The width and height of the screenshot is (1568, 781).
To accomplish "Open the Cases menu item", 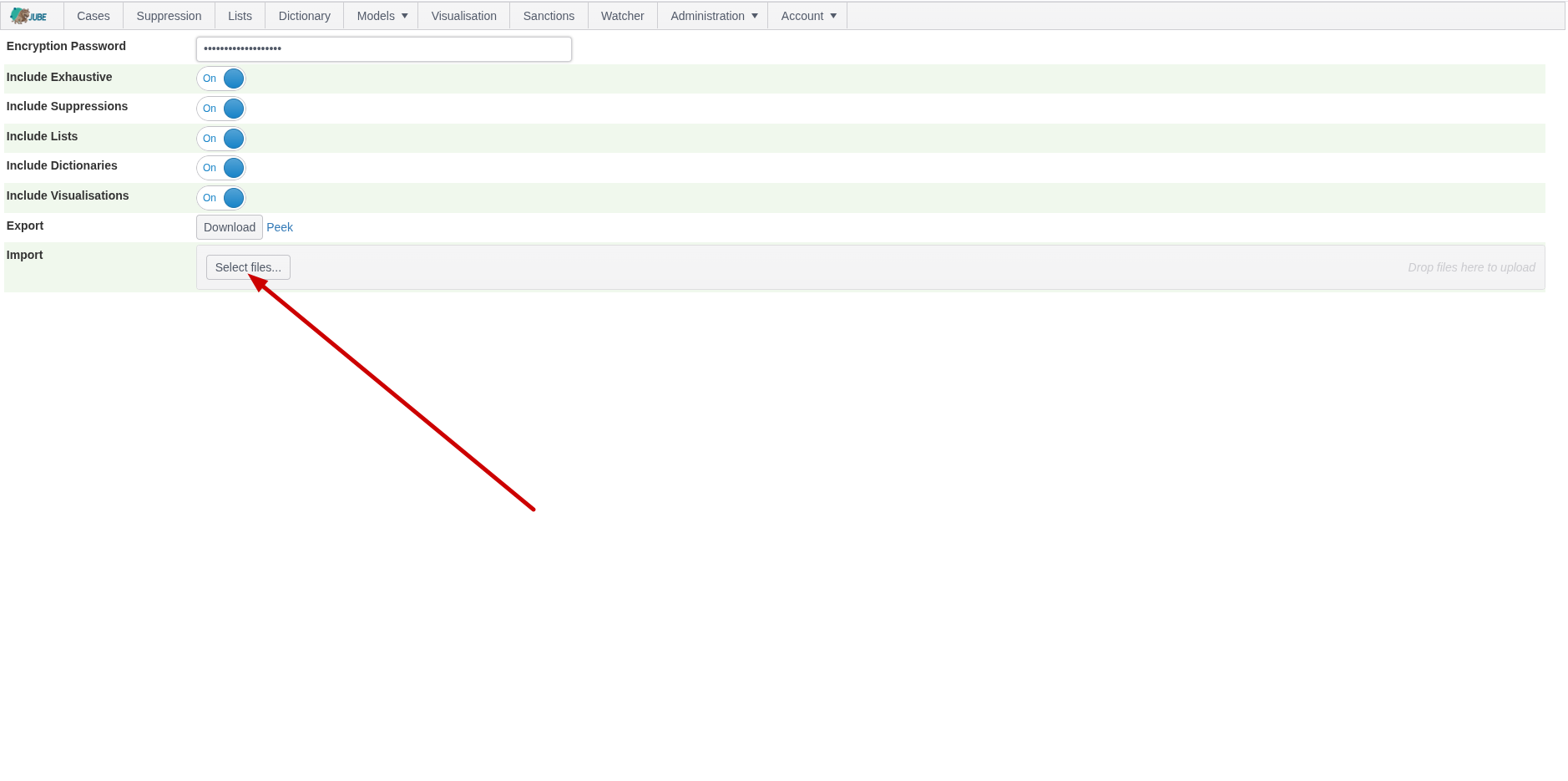I will [94, 16].
